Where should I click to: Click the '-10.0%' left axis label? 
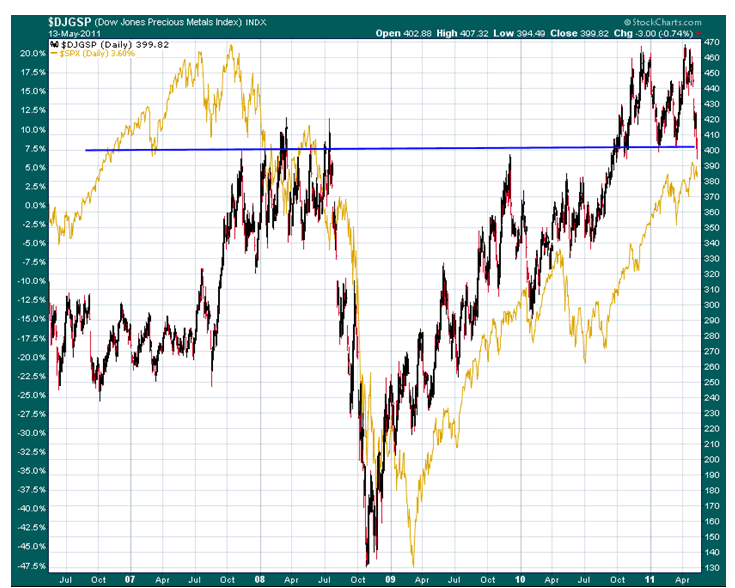pyautogui.click(x=31, y=281)
